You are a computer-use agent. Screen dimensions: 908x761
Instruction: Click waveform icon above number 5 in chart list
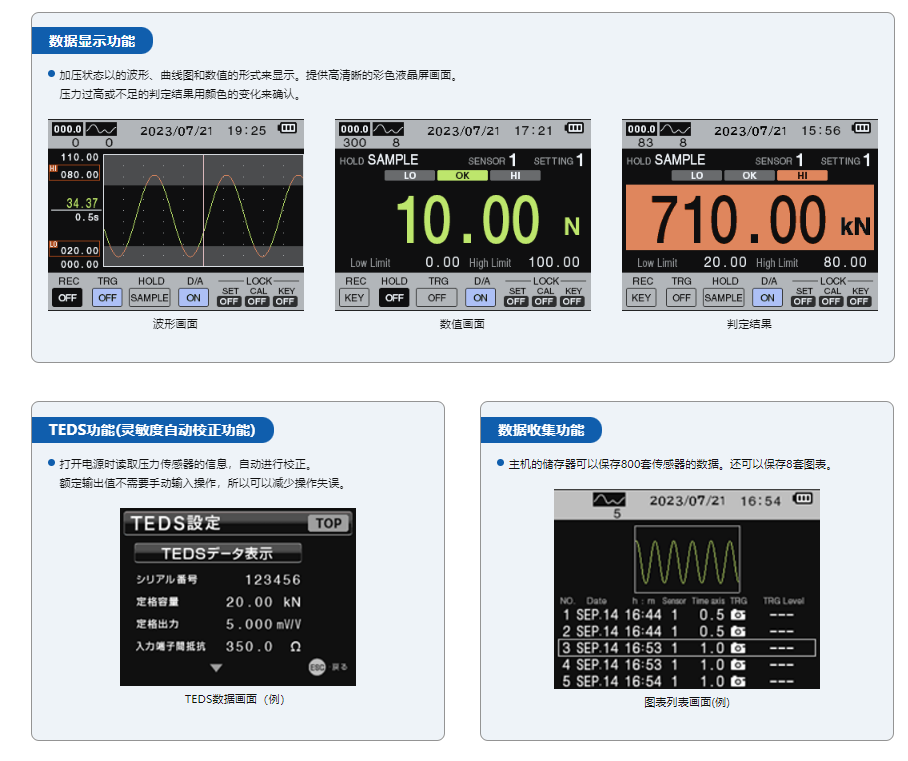click(608, 499)
